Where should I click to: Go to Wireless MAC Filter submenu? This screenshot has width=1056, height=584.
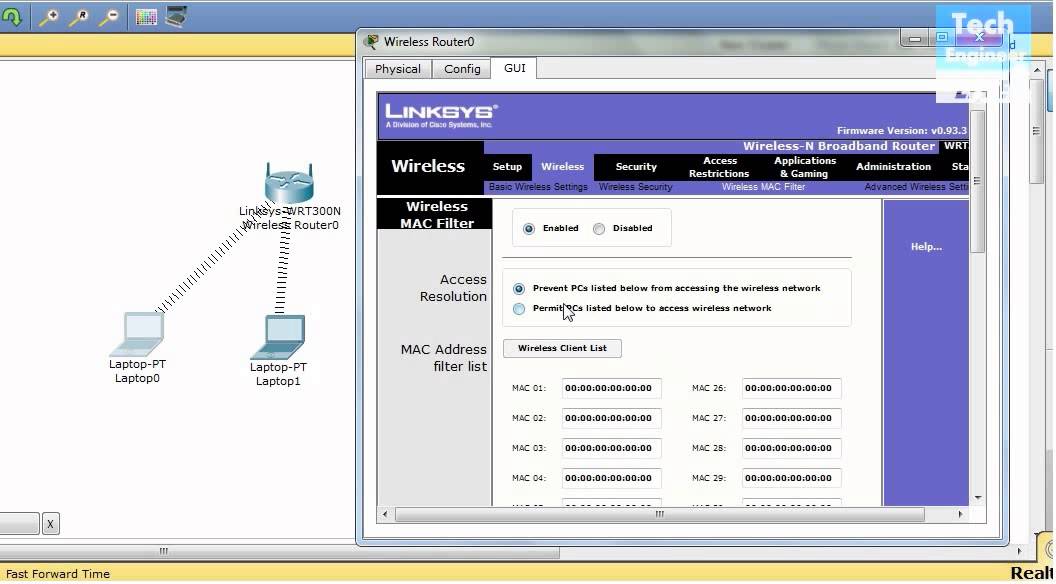tap(763, 187)
